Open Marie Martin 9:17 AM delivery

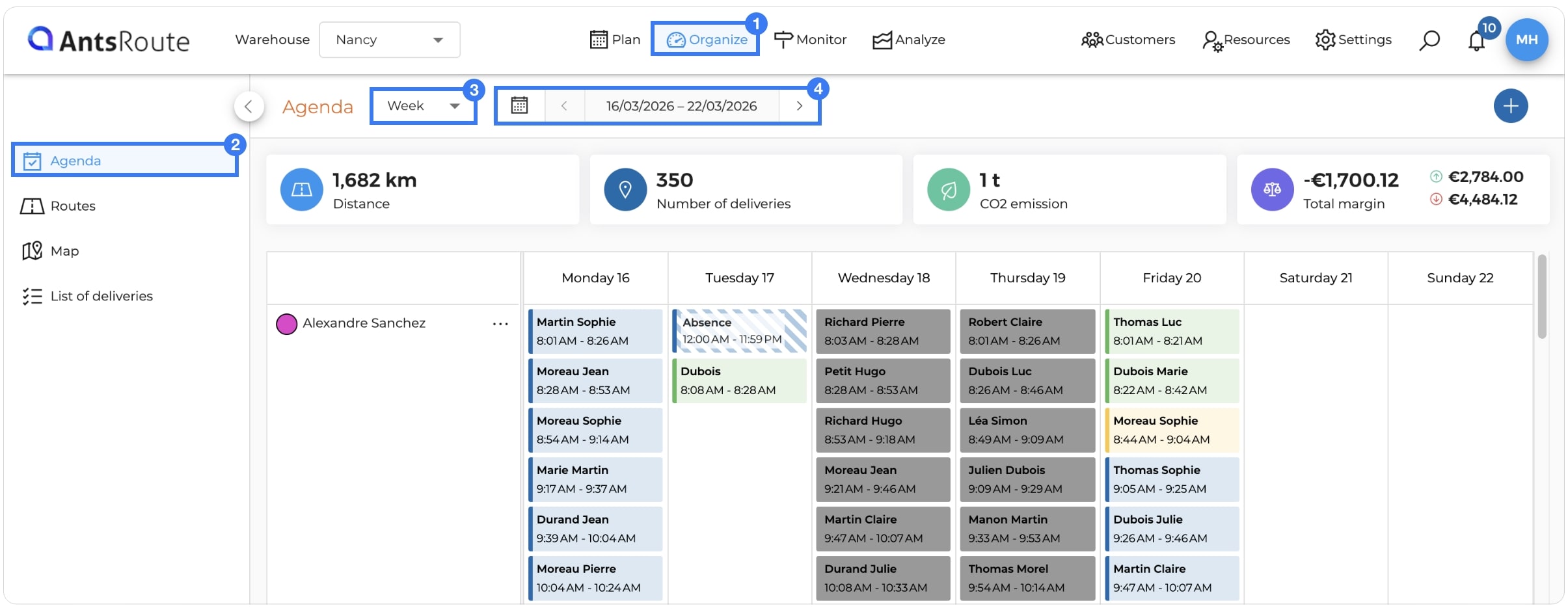595,480
